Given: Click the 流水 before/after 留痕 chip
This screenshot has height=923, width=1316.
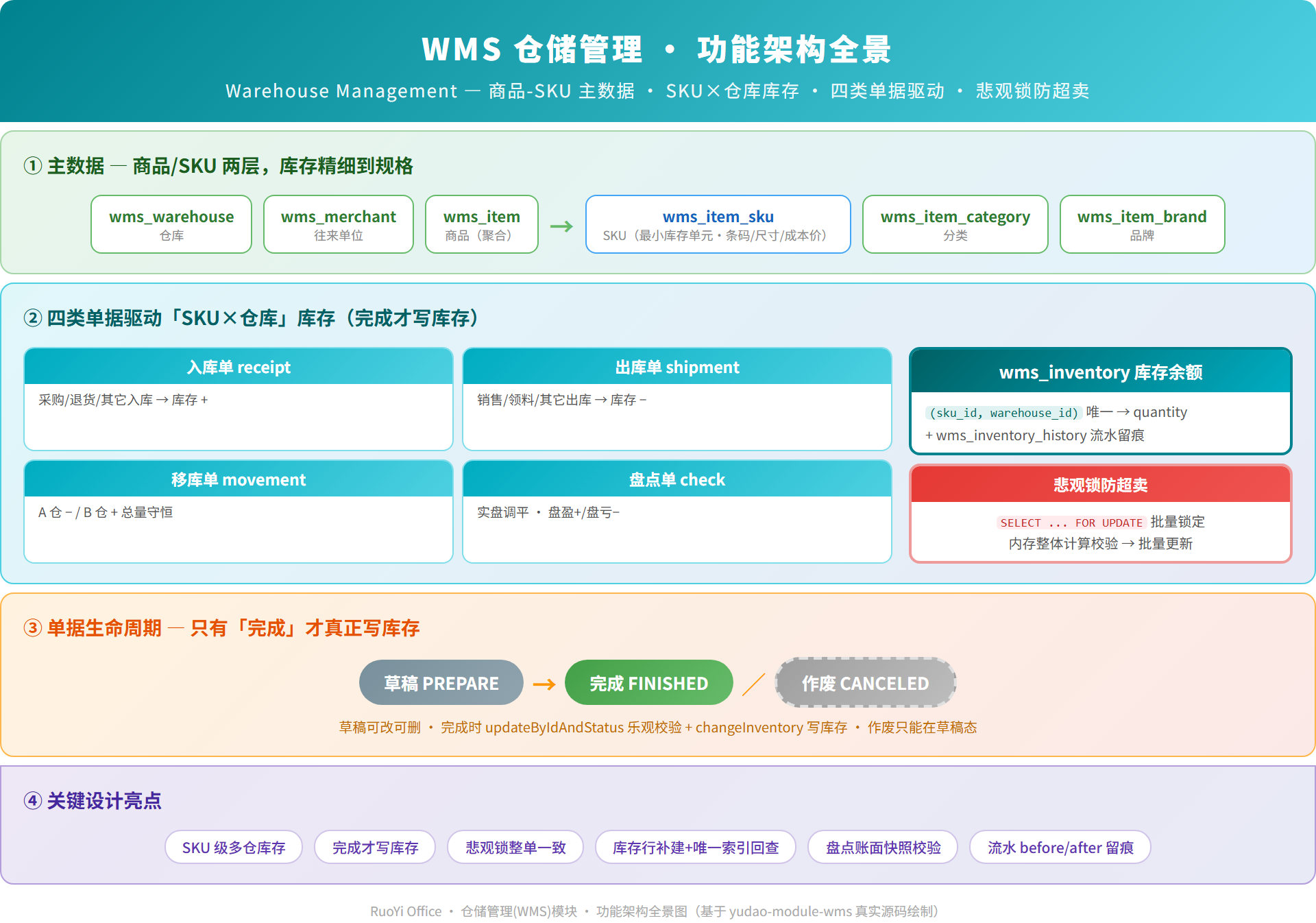Looking at the screenshot, I should tap(1060, 848).
